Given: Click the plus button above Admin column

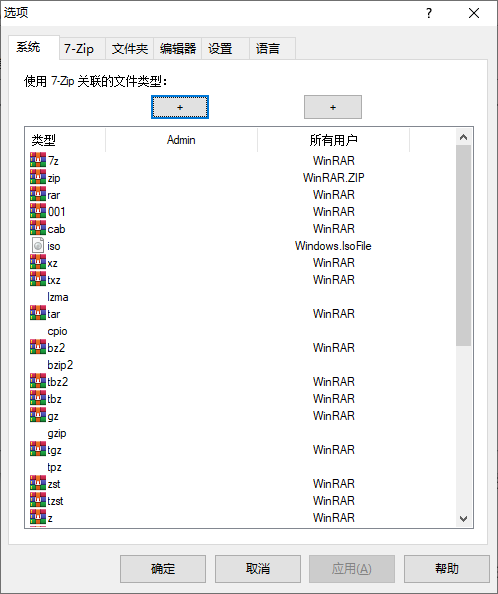Looking at the screenshot, I should pos(180,107).
